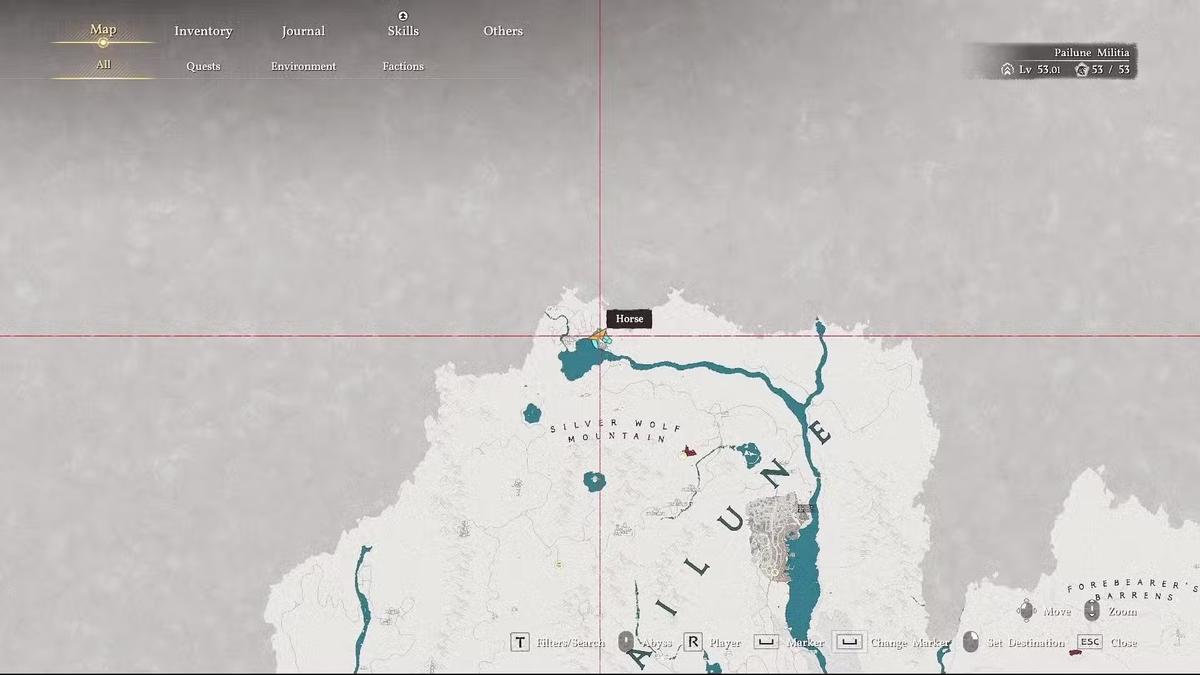Click the Horse tooltip label
This screenshot has height=675, width=1200.
point(629,319)
